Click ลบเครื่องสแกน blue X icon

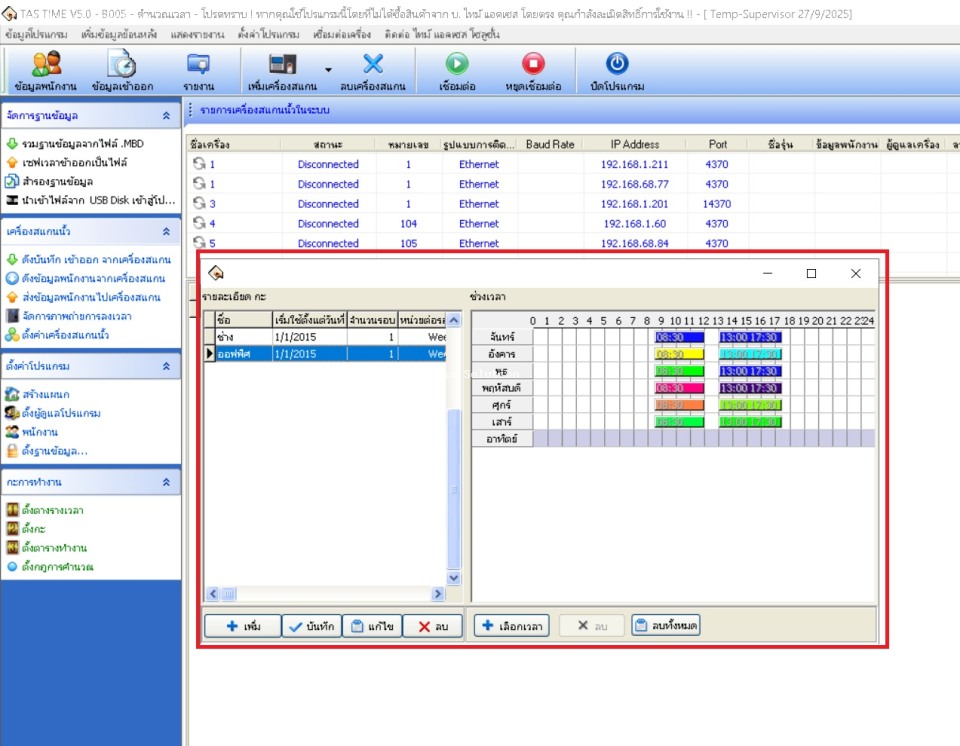[373, 64]
